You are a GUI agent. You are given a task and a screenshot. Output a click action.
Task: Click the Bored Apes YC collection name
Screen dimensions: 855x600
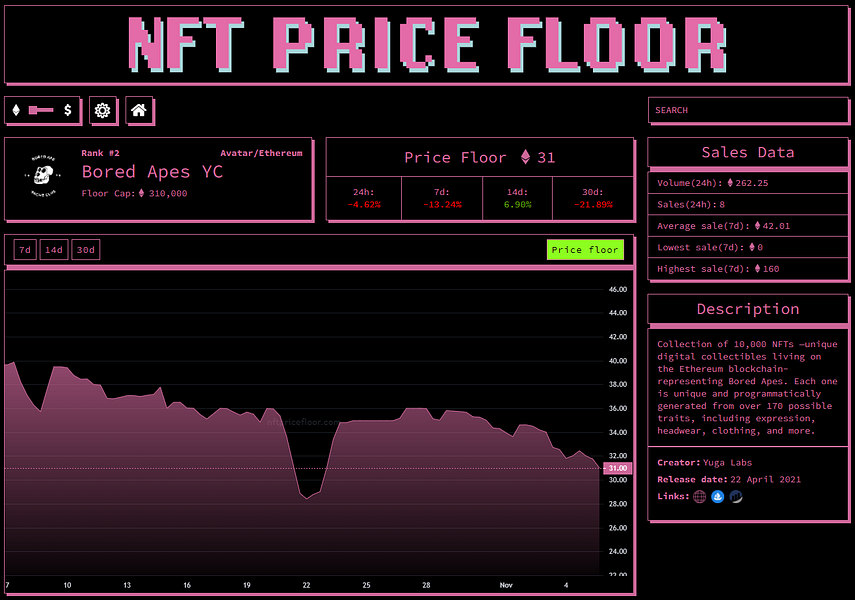click(152, 172)
